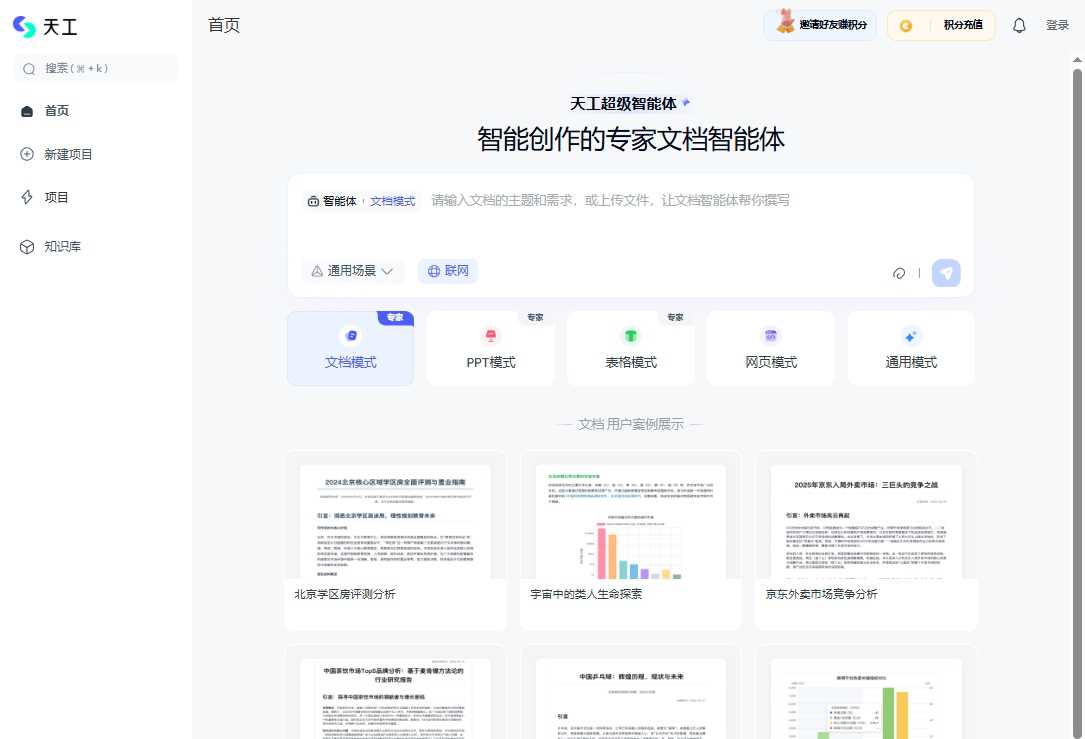Open 项目 from the sidebar menu
The height and width of the screenshot is (739, 1085).
coord(50,197)
